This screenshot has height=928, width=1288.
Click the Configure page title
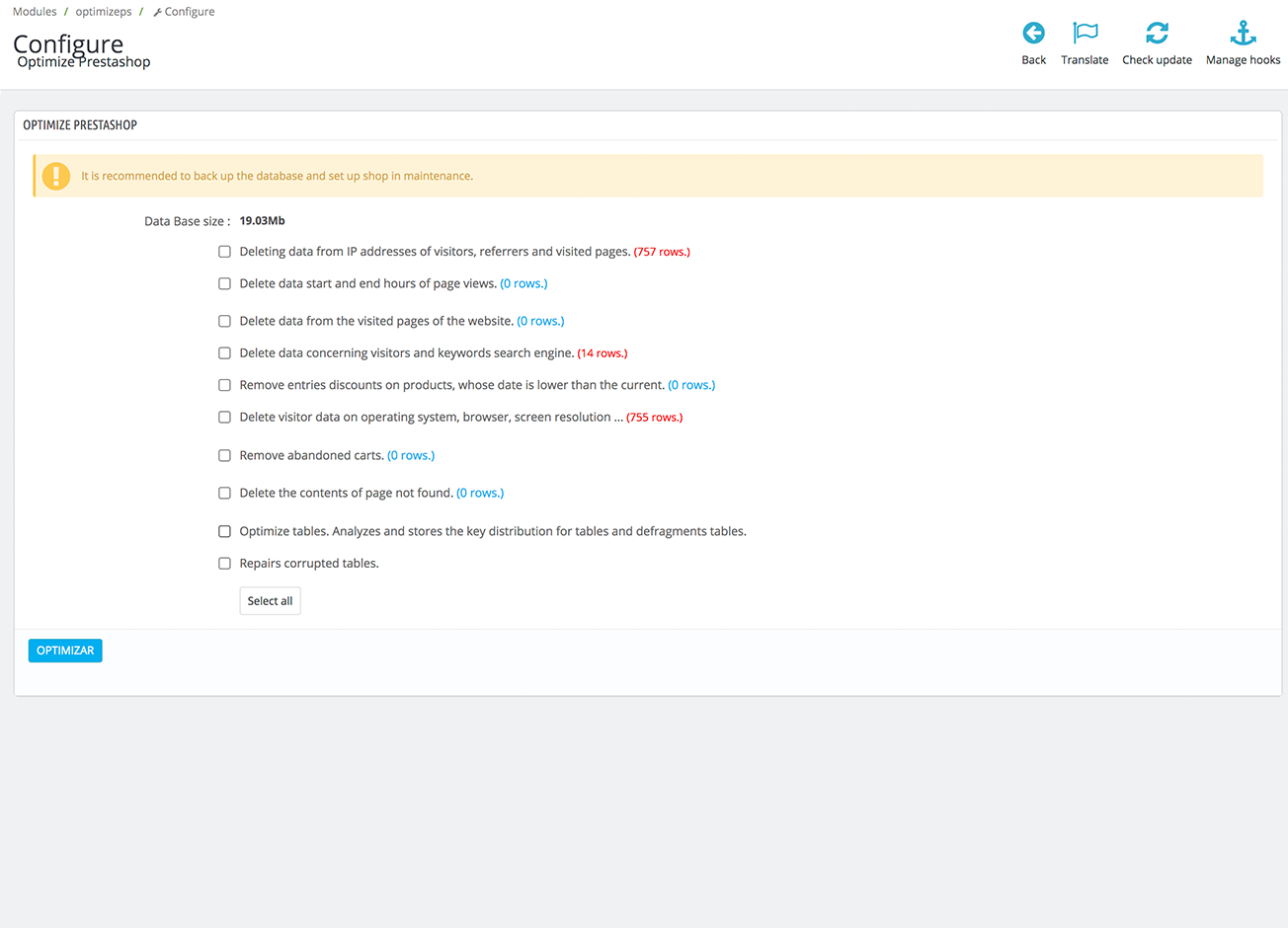tap(68, 43)
